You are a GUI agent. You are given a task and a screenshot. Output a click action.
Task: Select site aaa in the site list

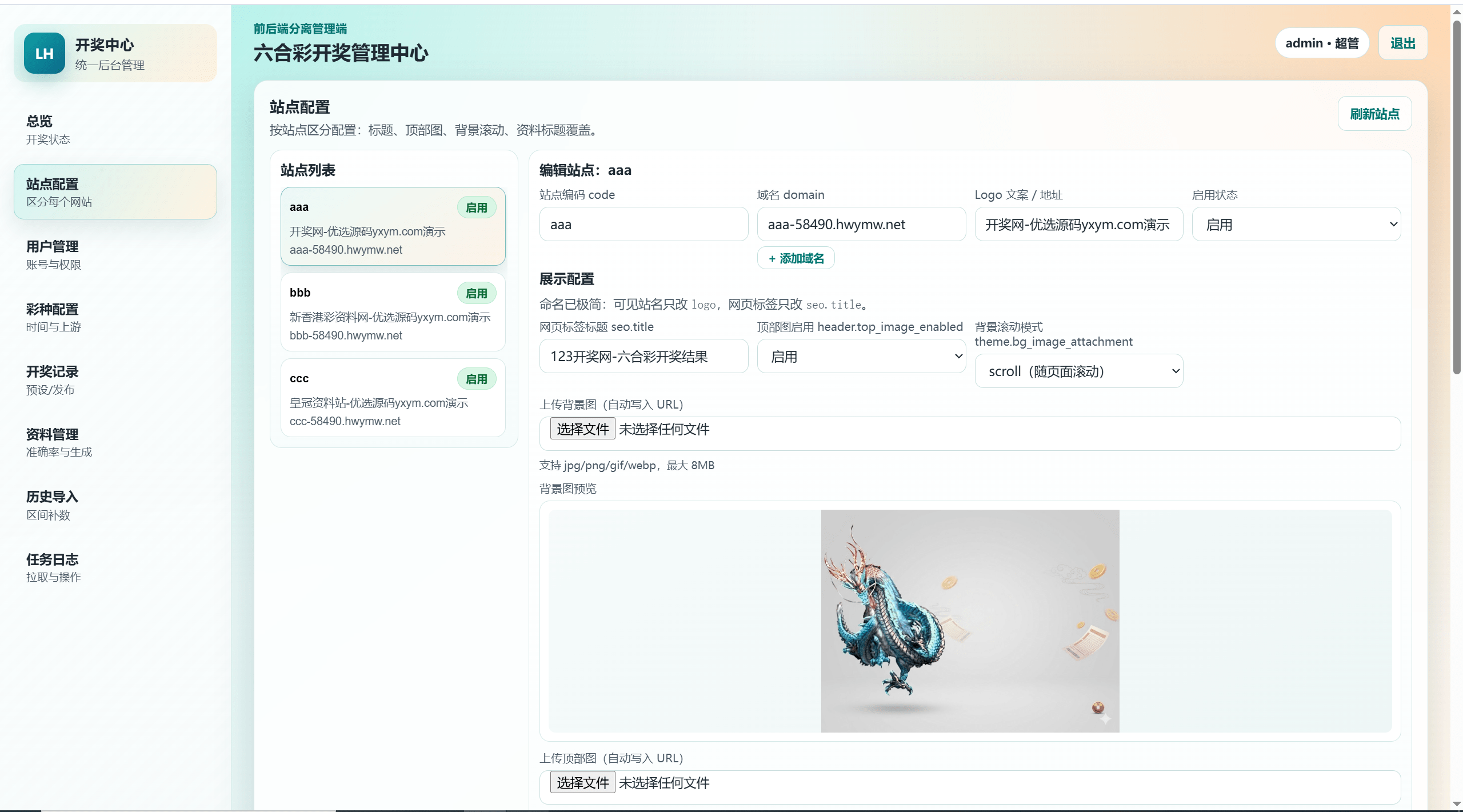point(393,226)
